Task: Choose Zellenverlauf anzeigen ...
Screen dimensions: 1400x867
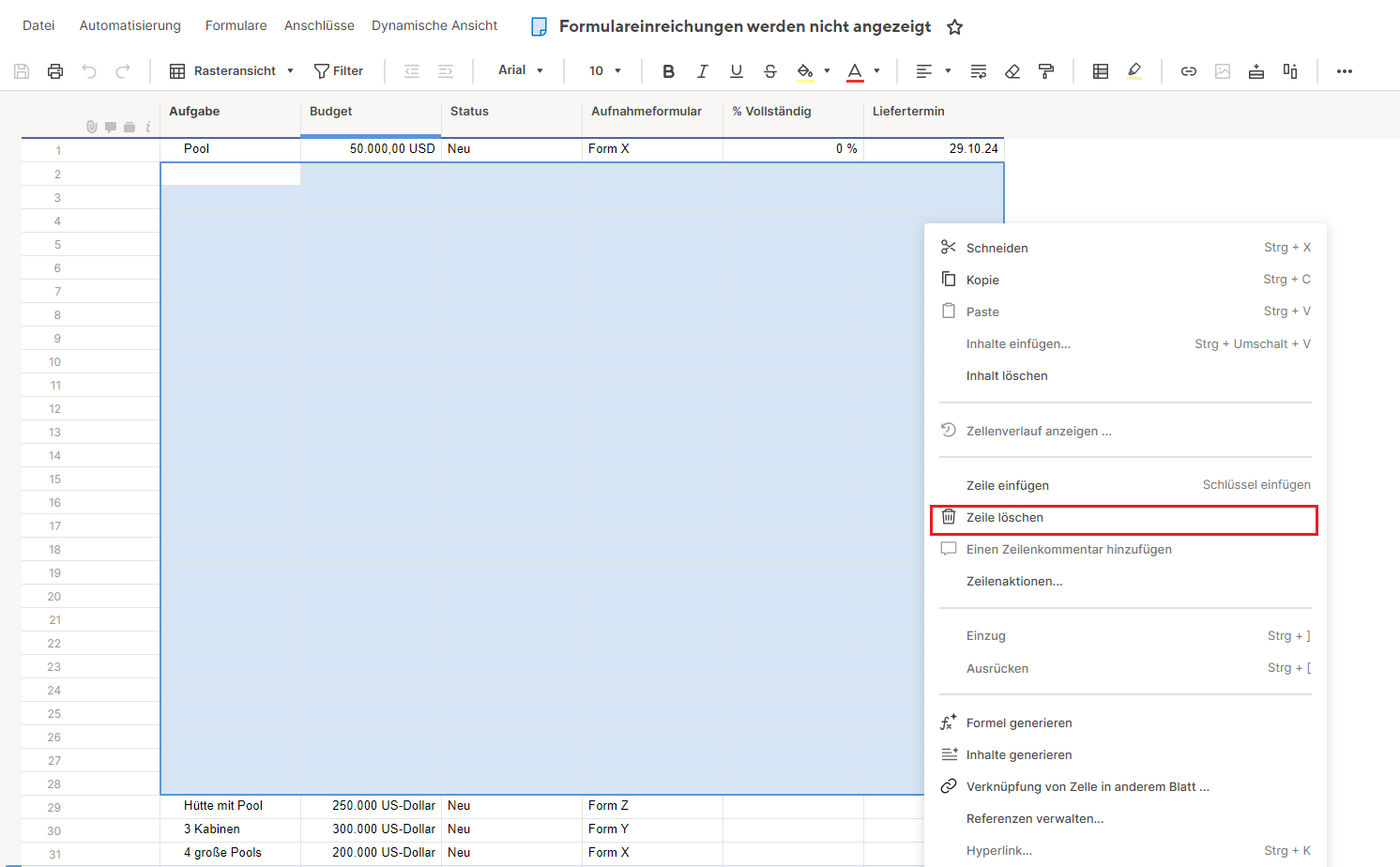Action: (1126, 431)
